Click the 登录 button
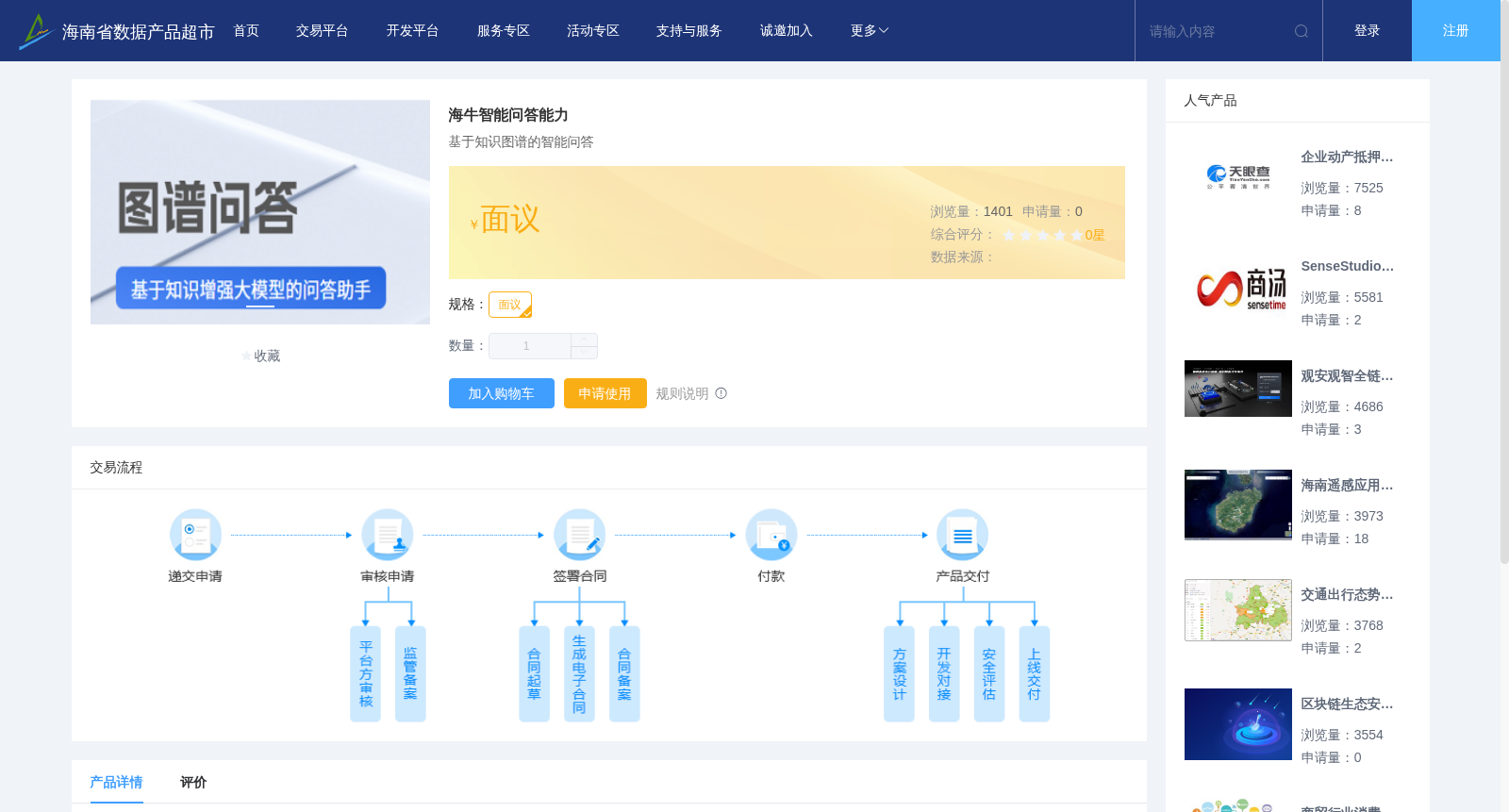Viewport: 1509px width, 812px height. [x=1368, y=31]
